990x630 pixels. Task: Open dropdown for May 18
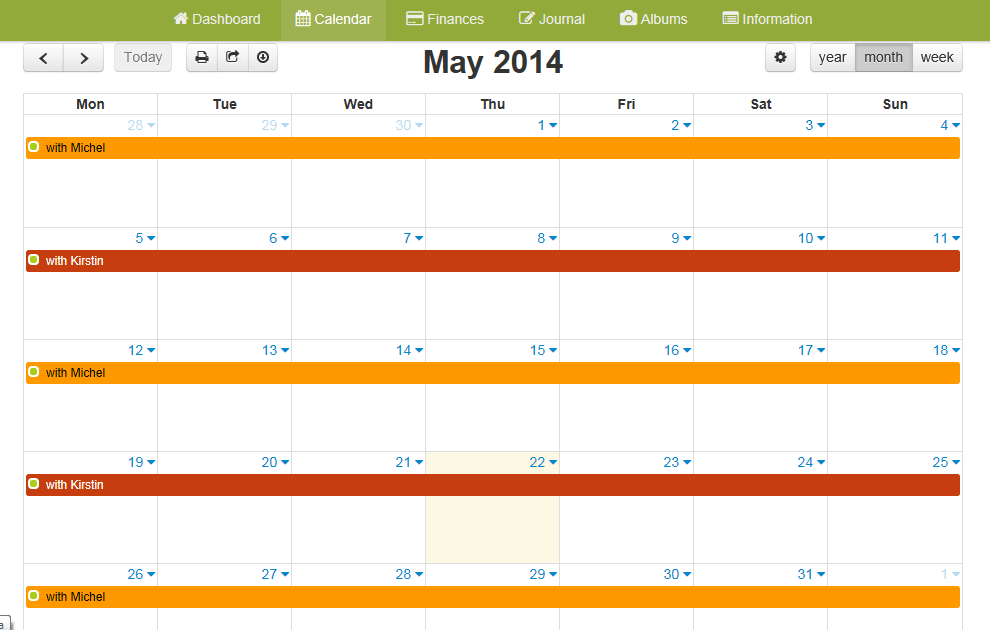pyautogui.click(x=956, y=350)
